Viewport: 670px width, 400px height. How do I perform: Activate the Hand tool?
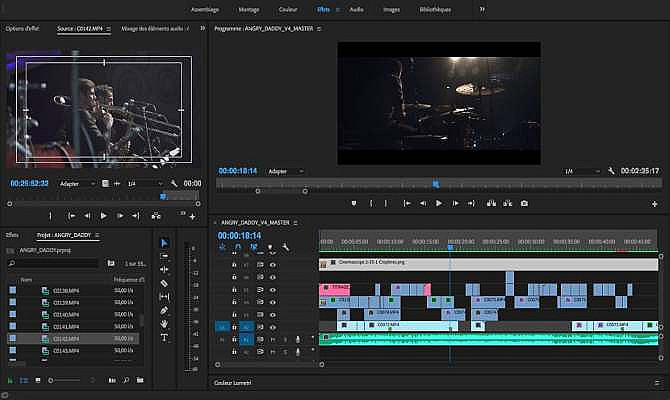click(164, 325)
